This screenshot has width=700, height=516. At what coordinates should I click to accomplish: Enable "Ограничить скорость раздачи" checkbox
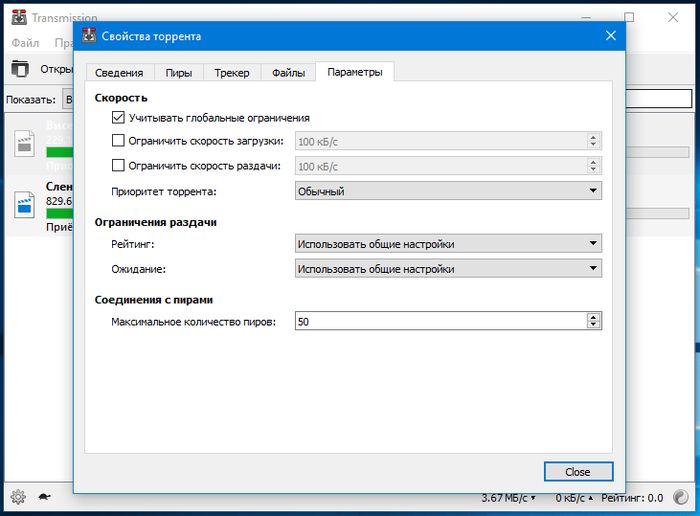(x=119, y=166)
